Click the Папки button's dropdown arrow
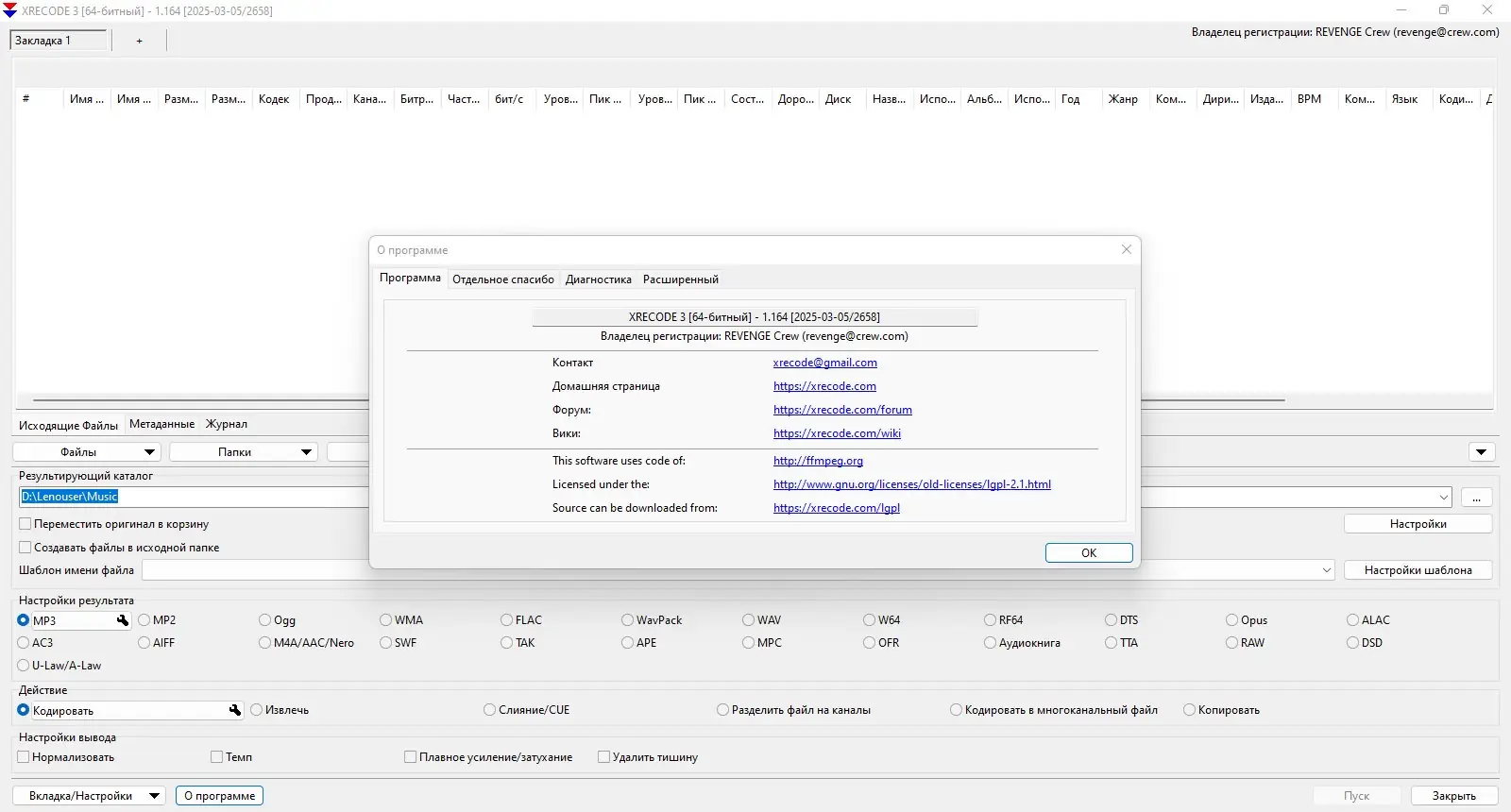 coord(306,452)
